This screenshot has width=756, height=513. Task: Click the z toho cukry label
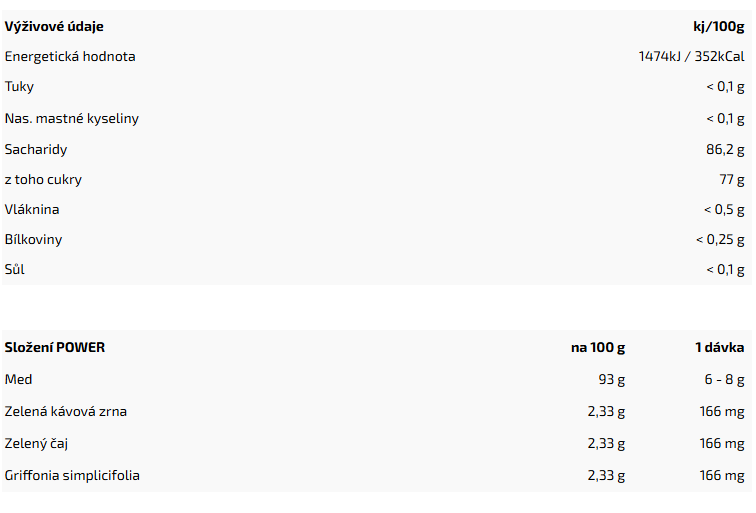tap(43, 180)
